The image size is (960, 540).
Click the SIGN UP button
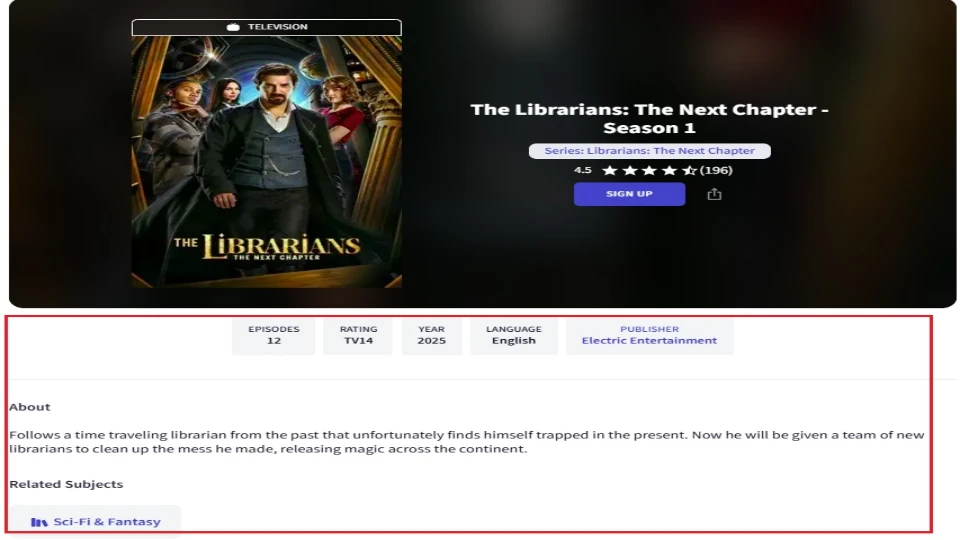629,194
